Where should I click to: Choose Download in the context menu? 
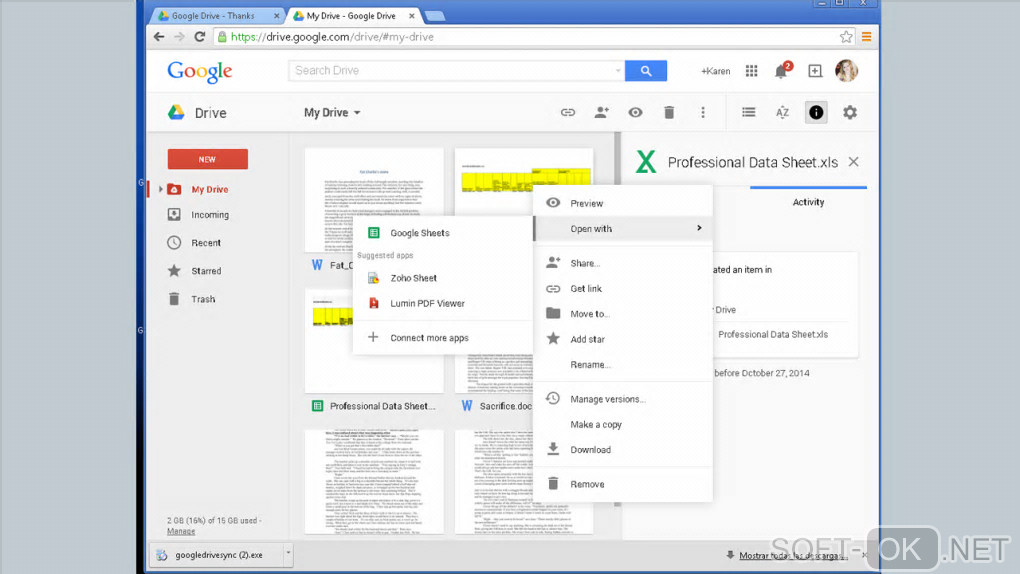(623, 450)
